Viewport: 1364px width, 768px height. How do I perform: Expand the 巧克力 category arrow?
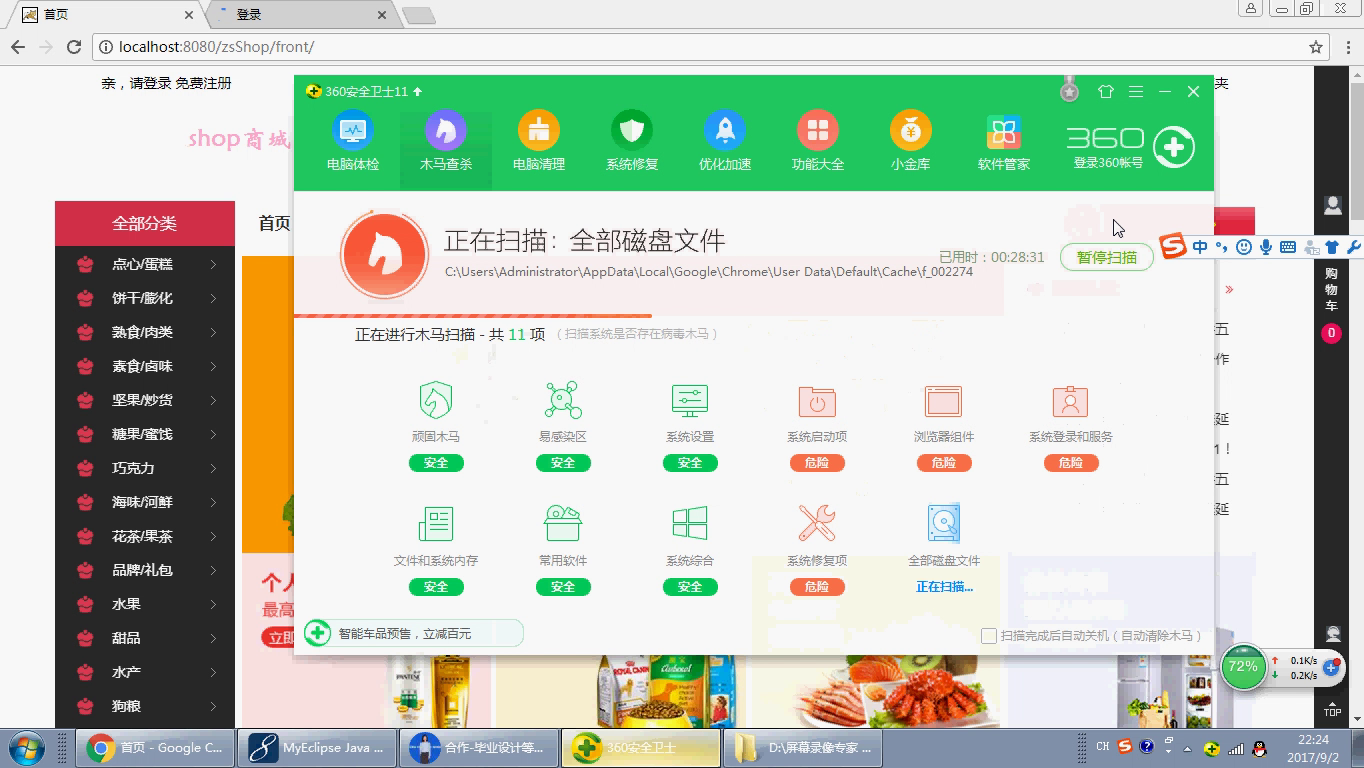213,468
